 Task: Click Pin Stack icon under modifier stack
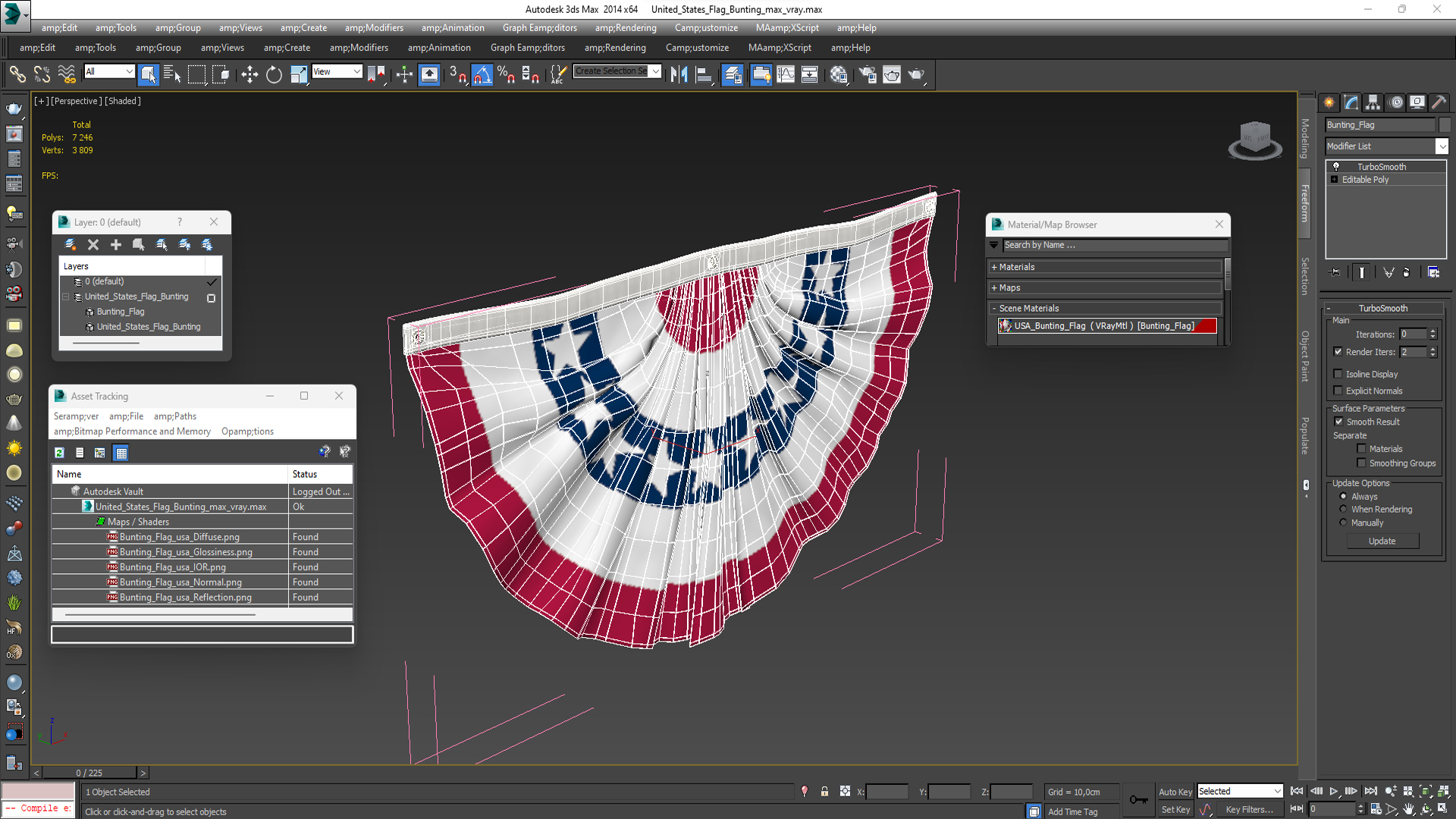[x=1335, y=272]
